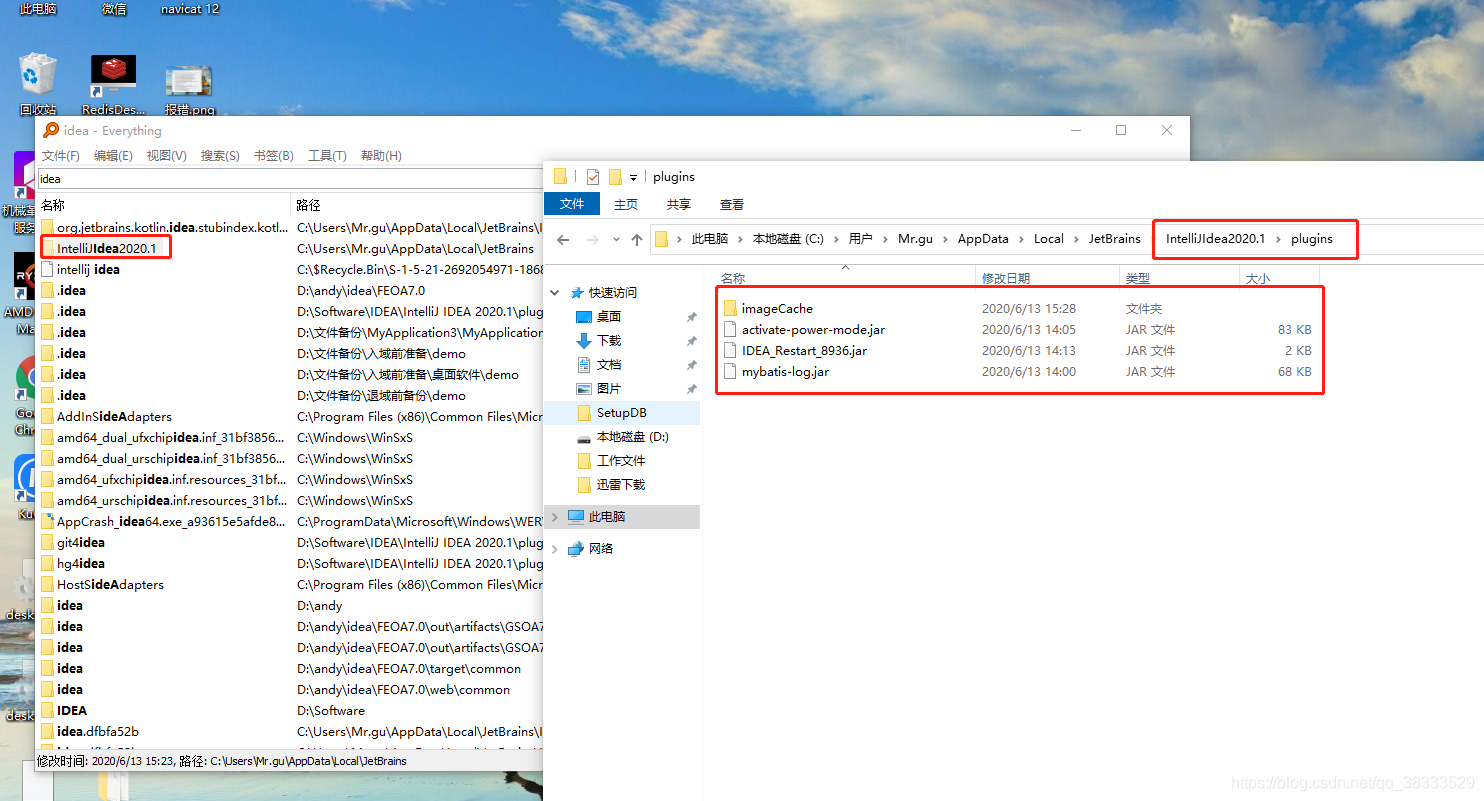Click the Properties checkmark icon in quick access toolbar

tap(592, 177)
